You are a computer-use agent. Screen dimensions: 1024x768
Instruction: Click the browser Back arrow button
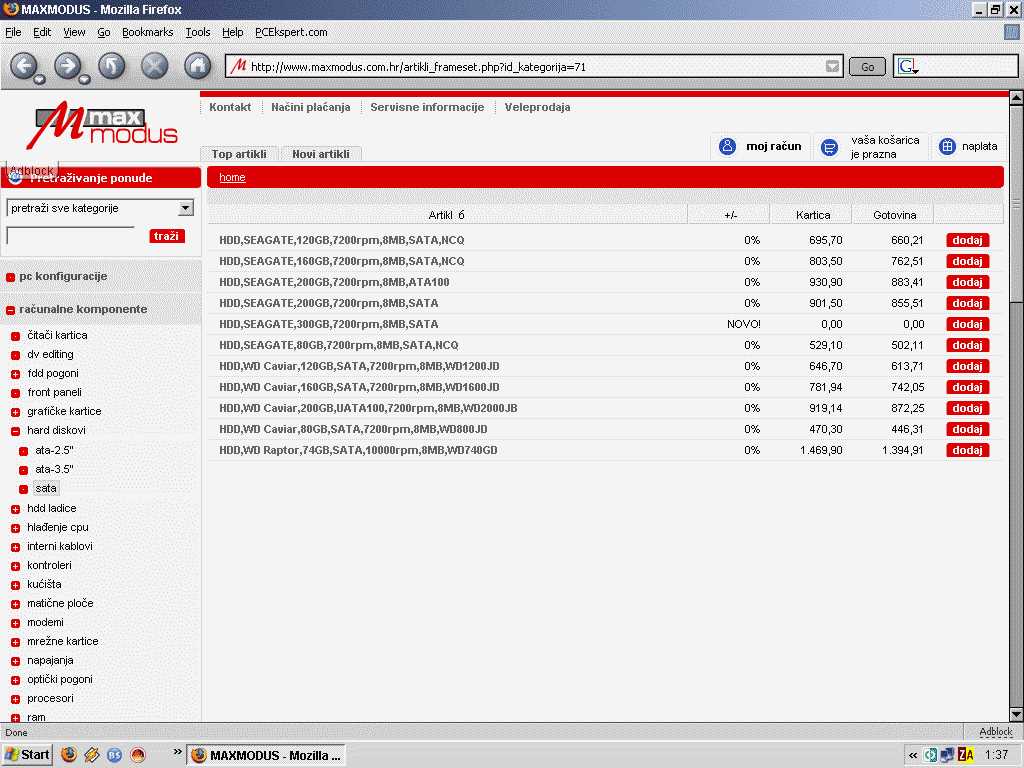pyautogui.click(x=23, y=67)
